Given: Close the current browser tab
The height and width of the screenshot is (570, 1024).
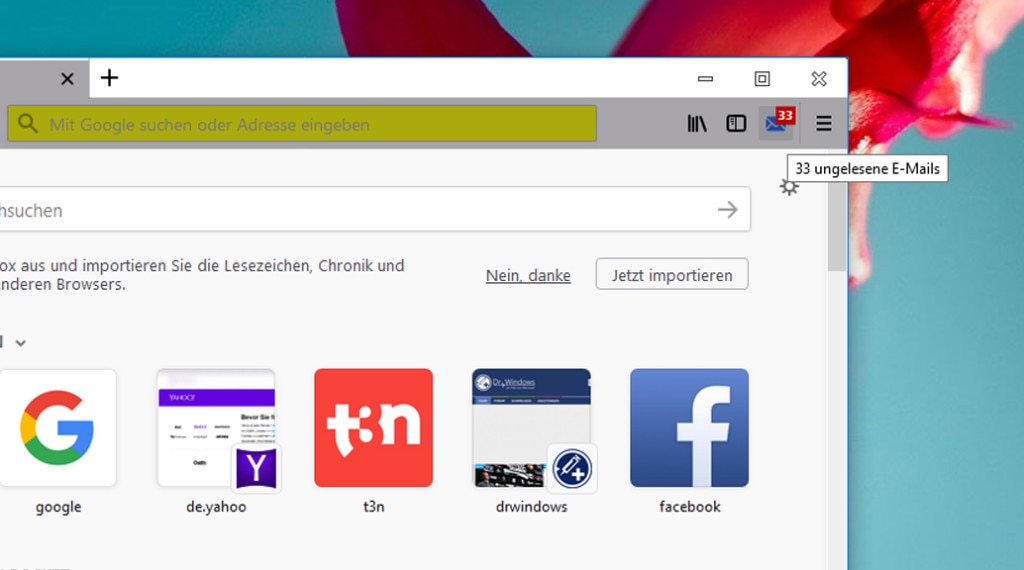Looking at the screenshot, I should pos(67,78).
